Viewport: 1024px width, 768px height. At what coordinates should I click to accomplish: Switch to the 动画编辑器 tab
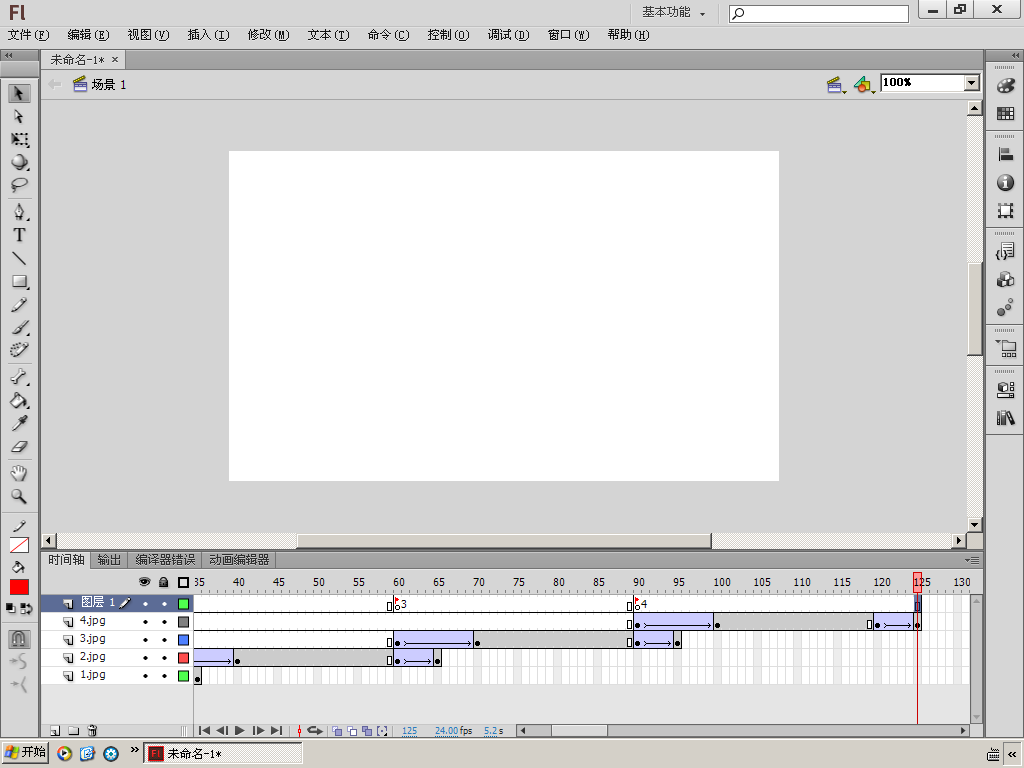point(239,560)
